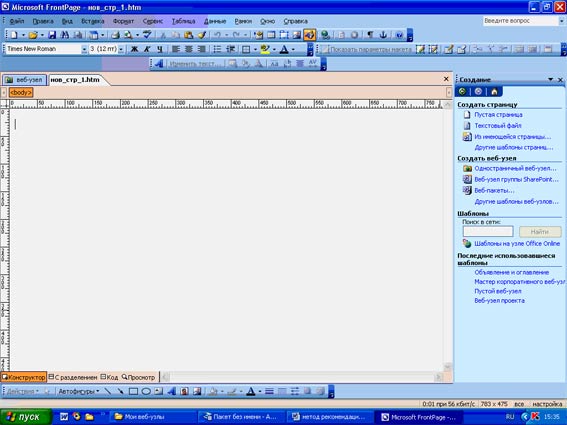Screen dimensions: 567x425
Task: Select the Rectangle tool in drawing toolbar
Action: tap(133, 391)
